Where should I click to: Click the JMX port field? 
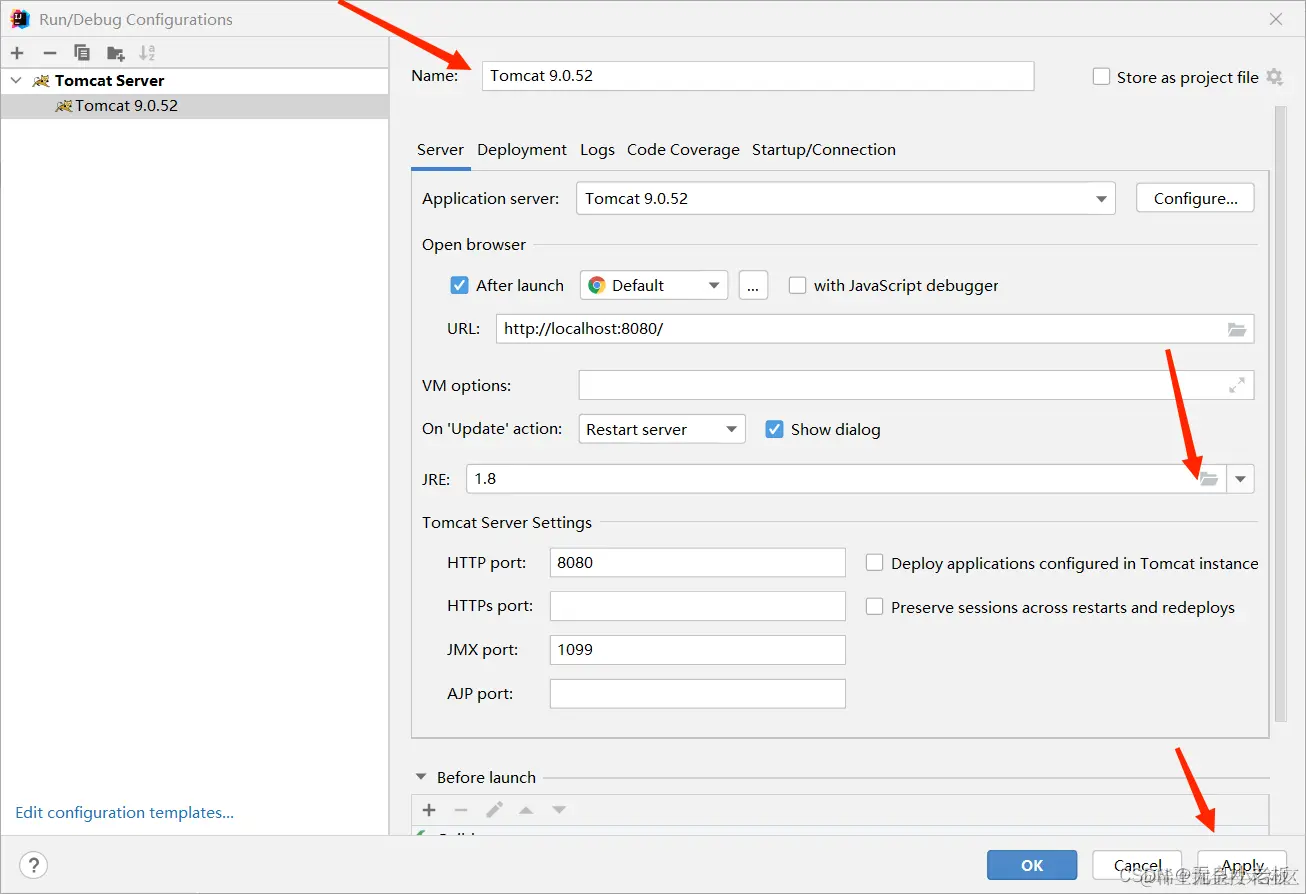(698, 650)
